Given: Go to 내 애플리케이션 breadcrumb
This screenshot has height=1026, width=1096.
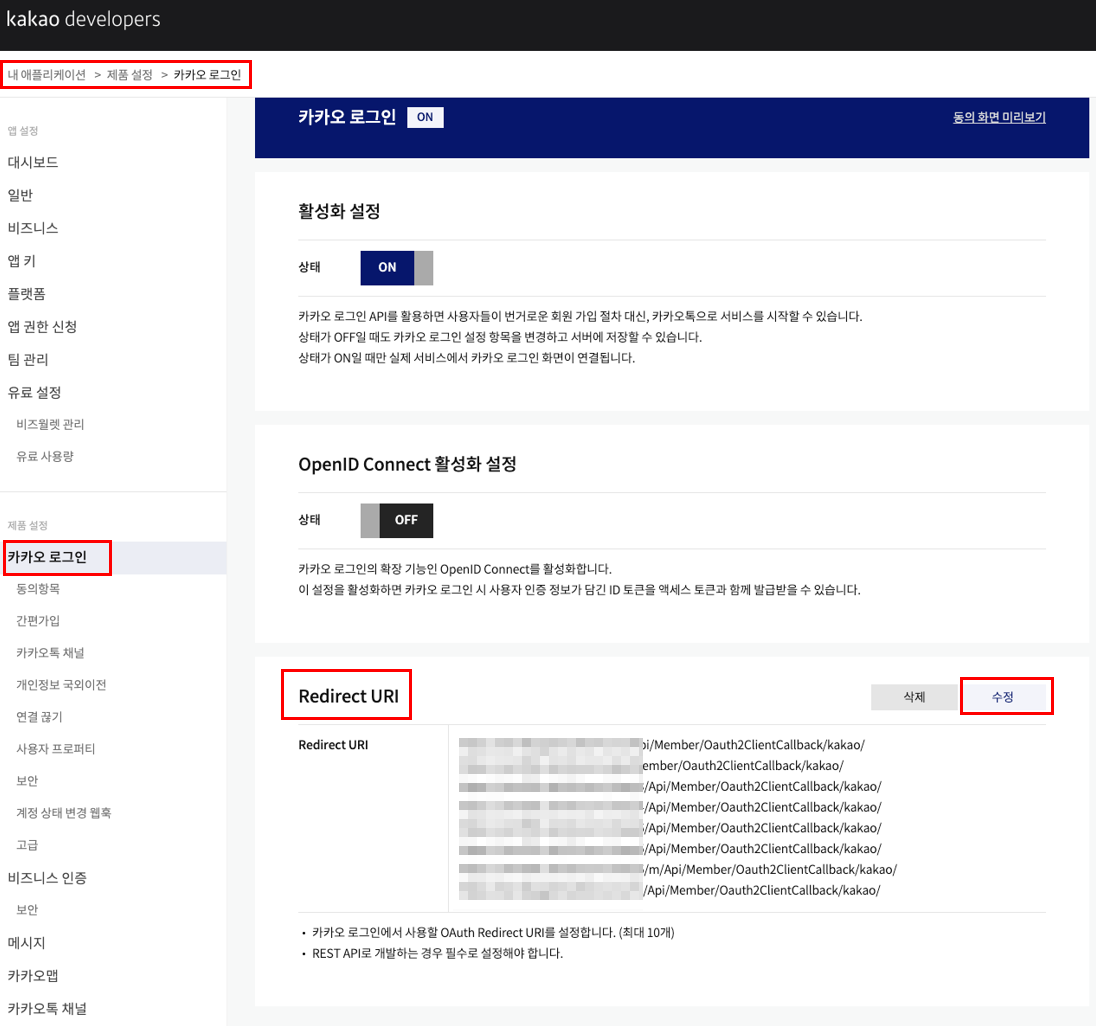Looking at the screenshot, I should 47,75.
